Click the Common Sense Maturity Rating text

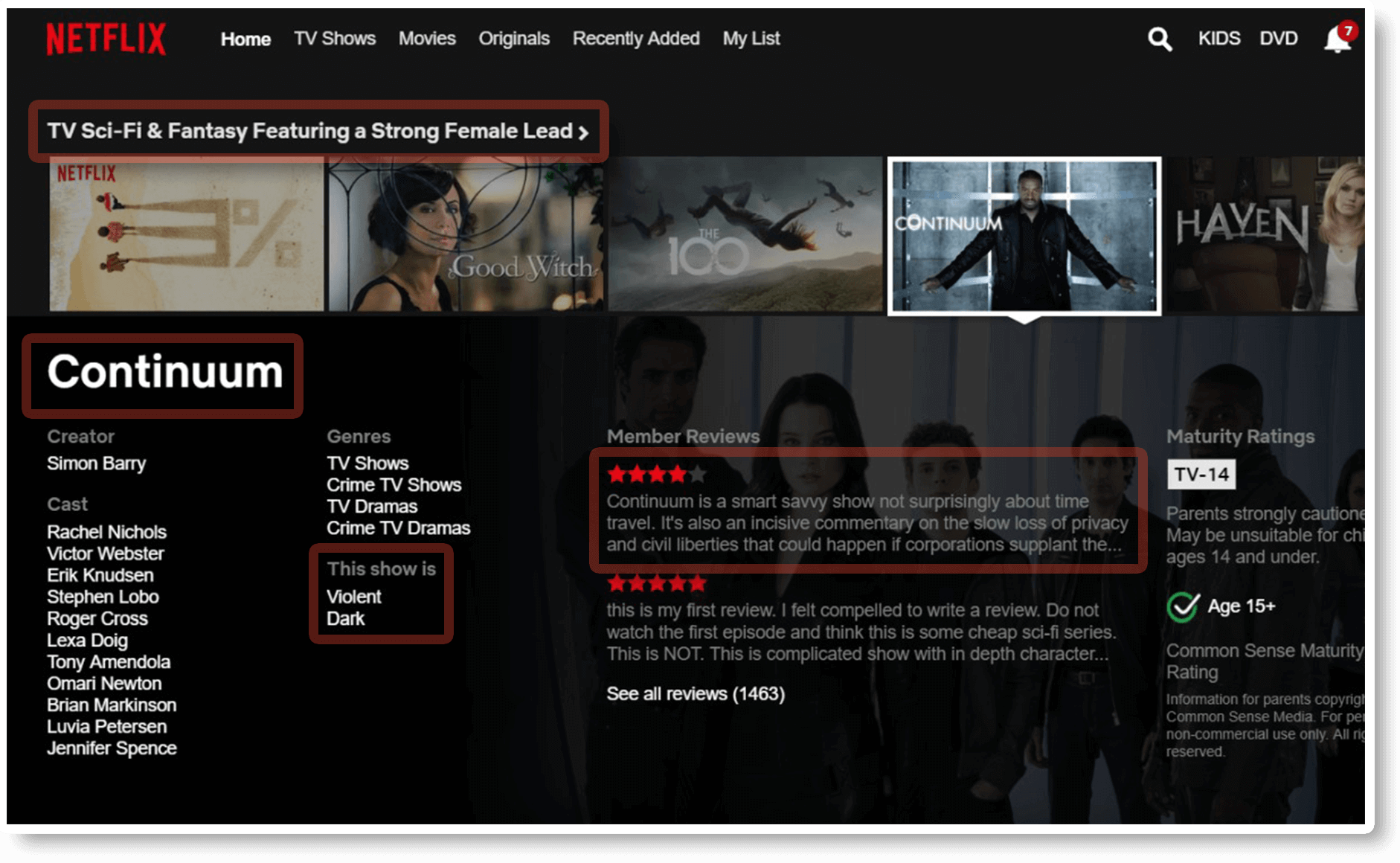[x=1265, y=661]
